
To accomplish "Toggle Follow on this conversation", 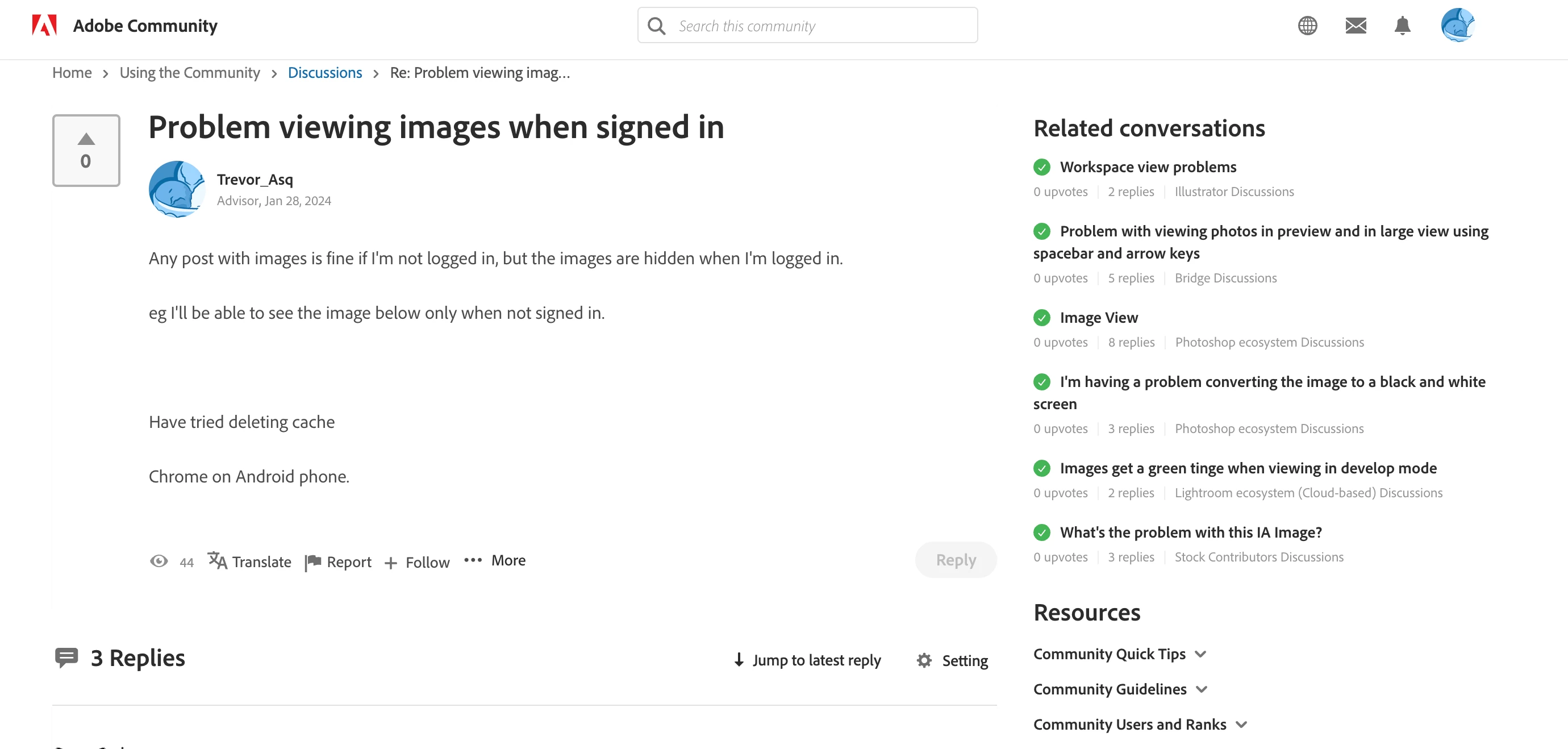I will [x=418, y=562].
